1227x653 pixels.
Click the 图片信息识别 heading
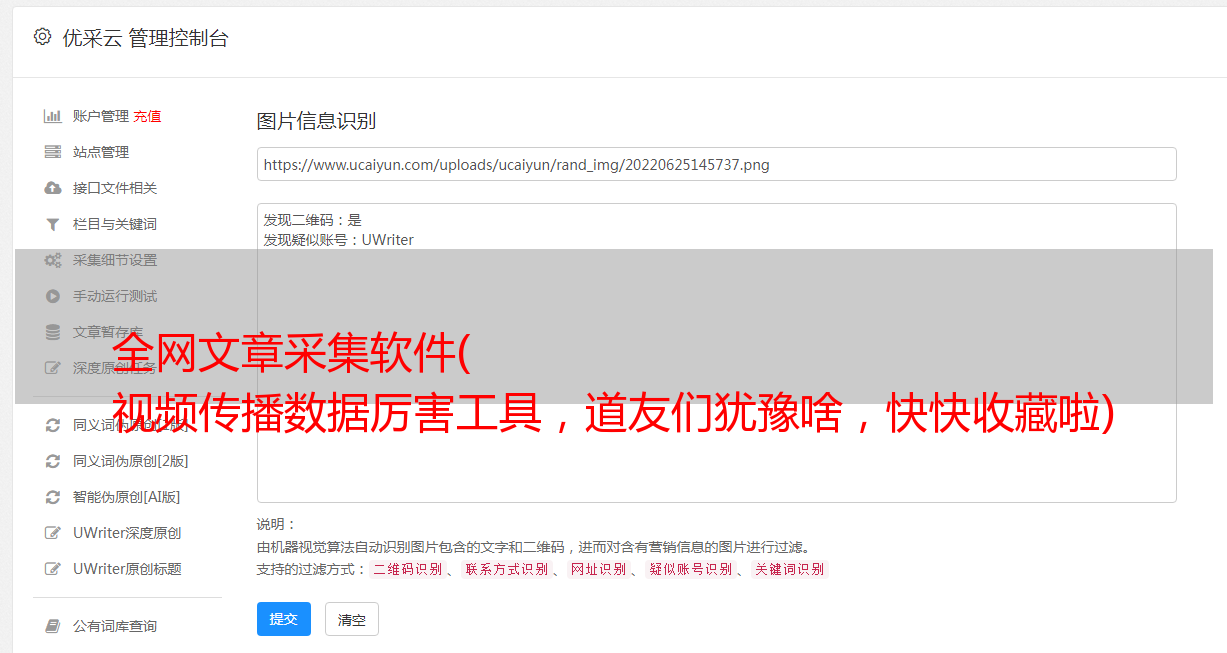[316, 121]
